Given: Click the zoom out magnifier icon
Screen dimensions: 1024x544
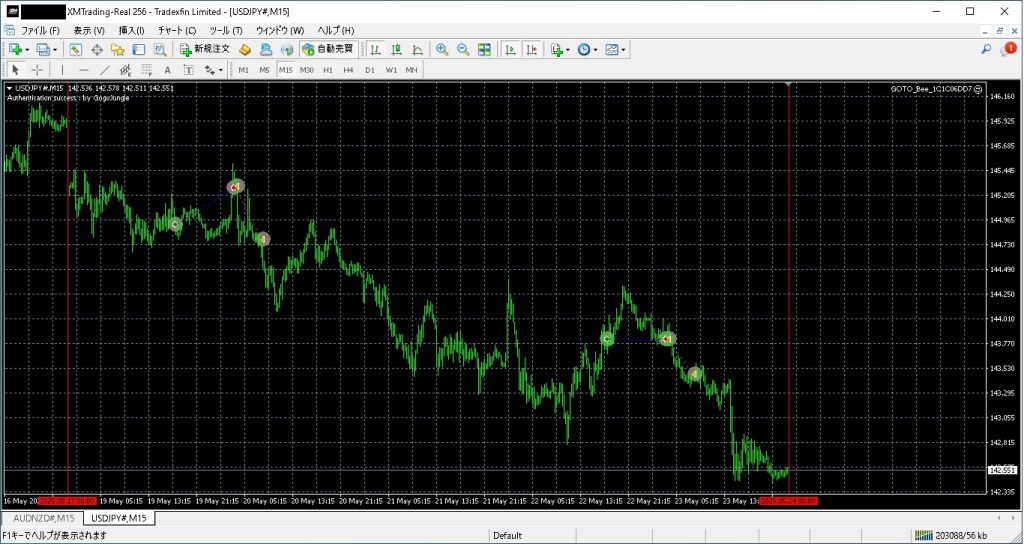Looking at the screenshot, I should 463,49.
